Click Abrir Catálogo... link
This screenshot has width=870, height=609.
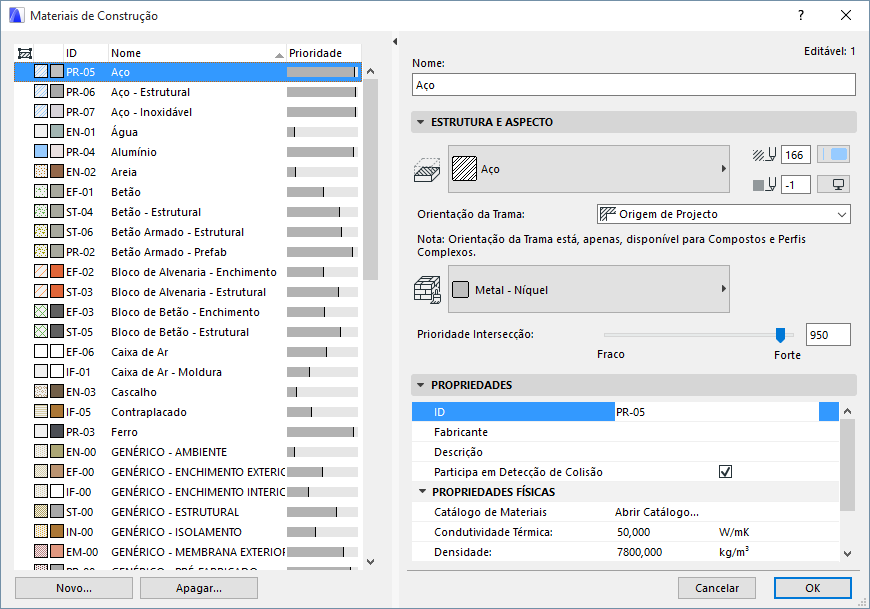point(656,512)
